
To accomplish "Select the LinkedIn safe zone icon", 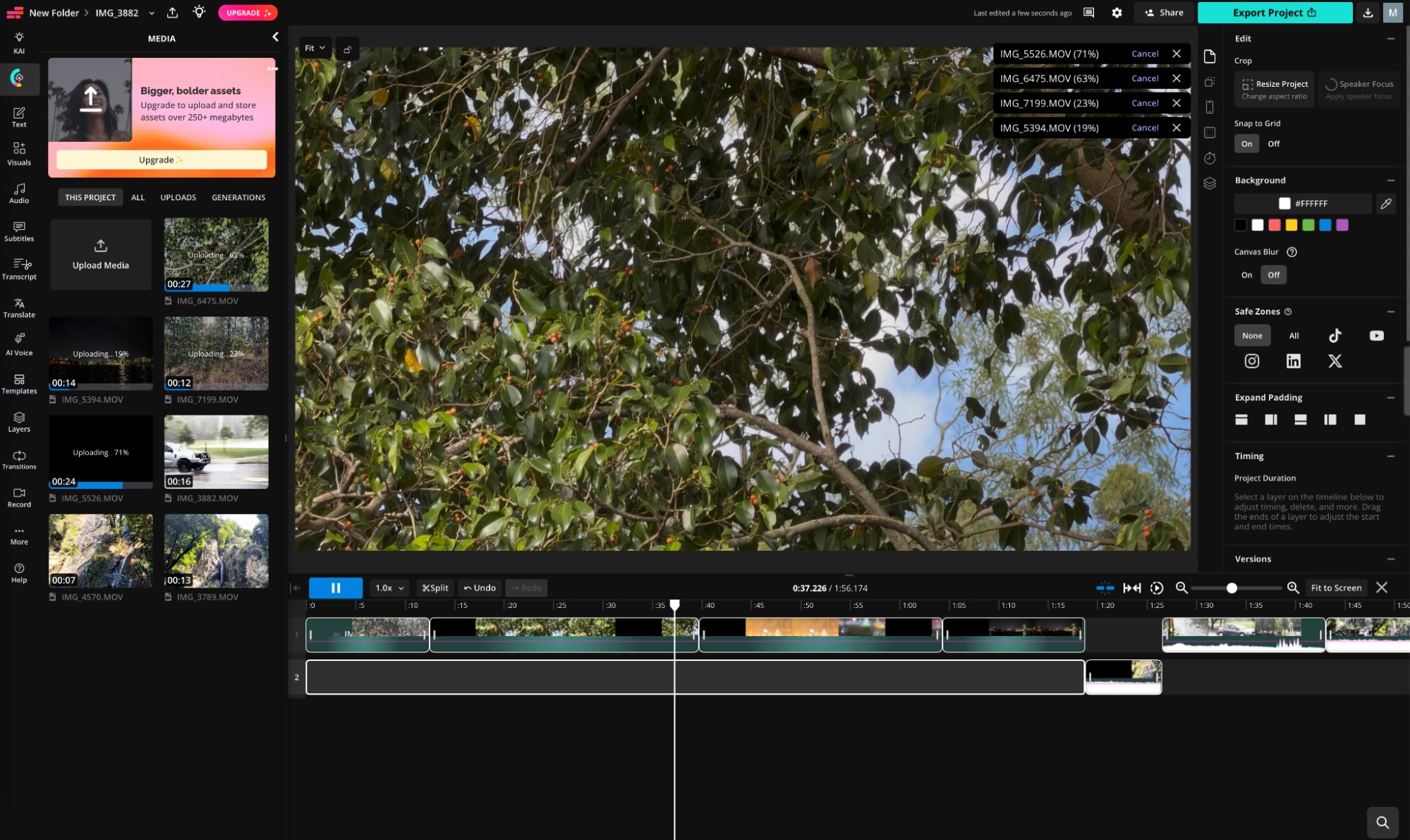I will (1293, 361).
